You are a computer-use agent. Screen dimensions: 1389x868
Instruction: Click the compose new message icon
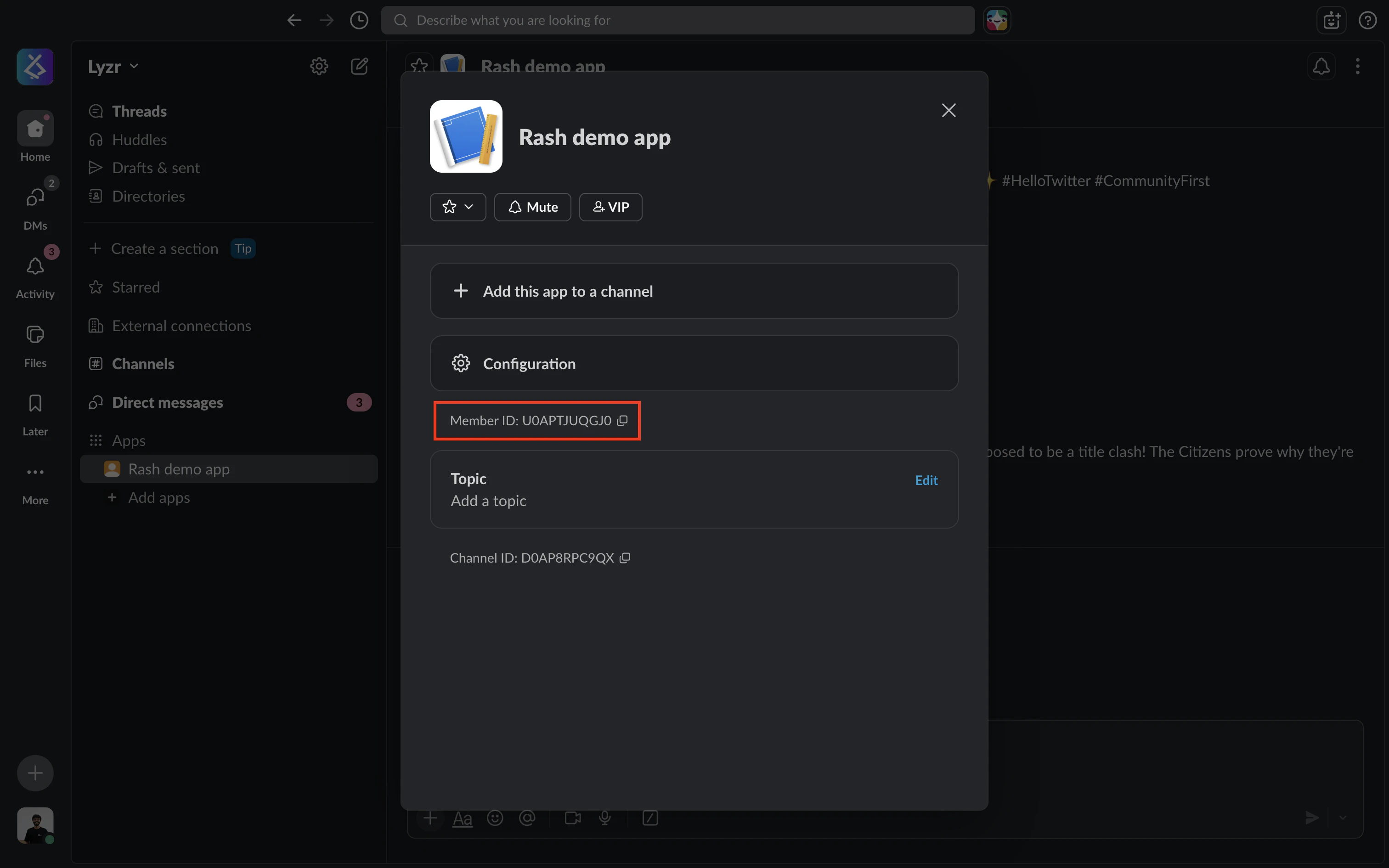pos(359,67)
